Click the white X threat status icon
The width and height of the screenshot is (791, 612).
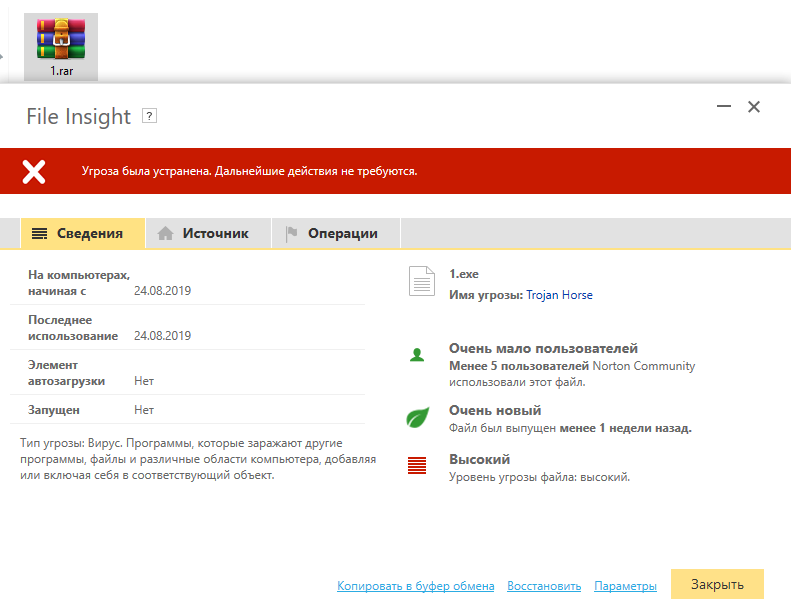(x=34, y=172)
